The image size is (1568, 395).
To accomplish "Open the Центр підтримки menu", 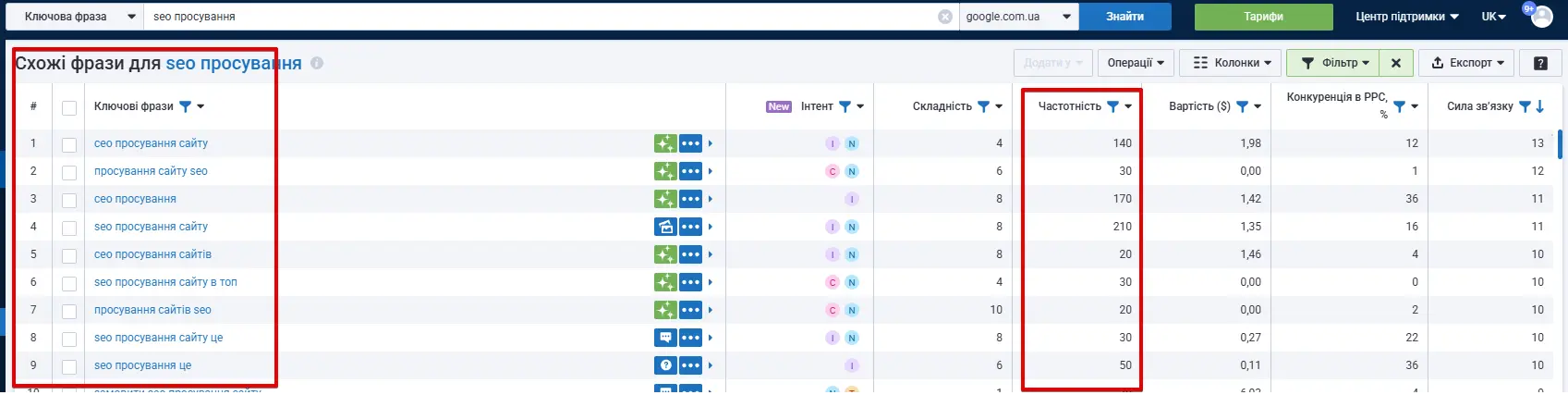I will point(1406,17).
